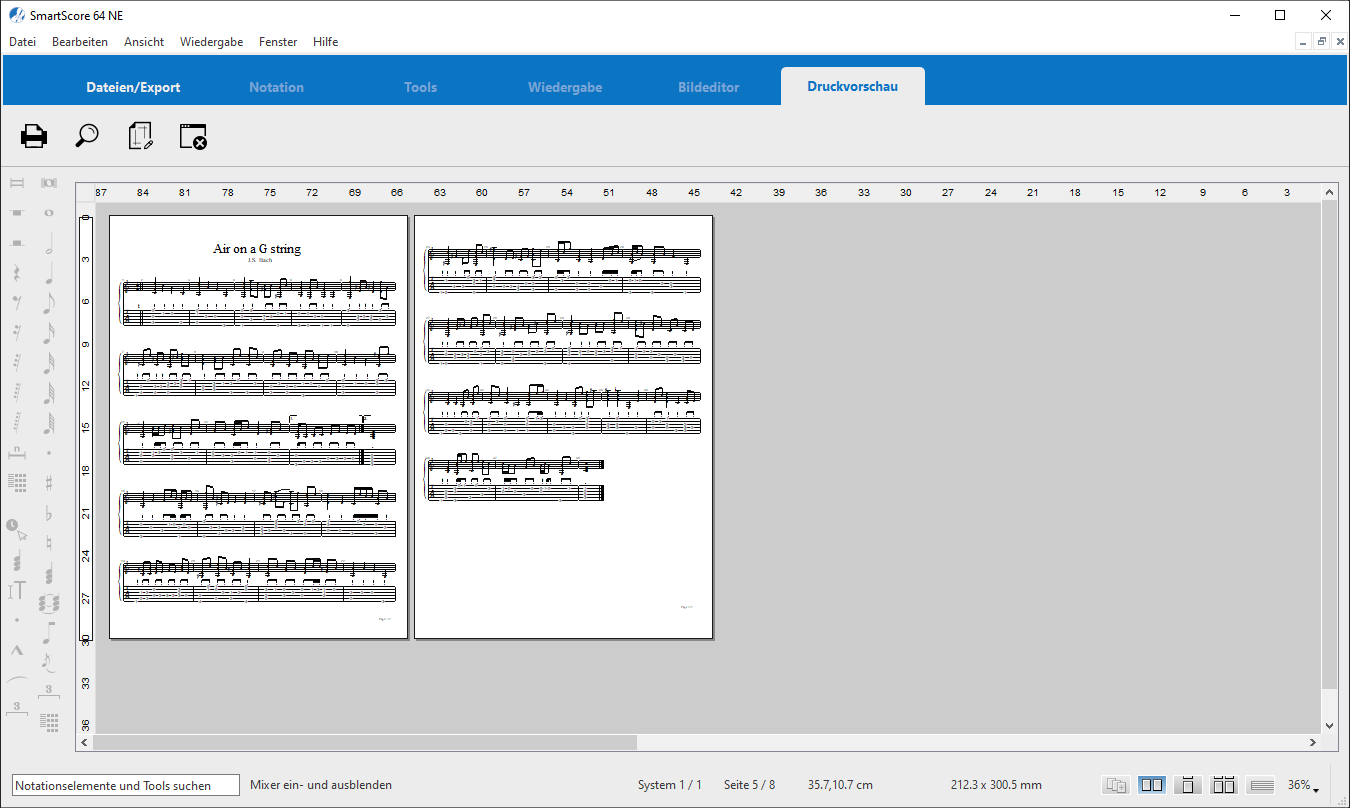Click the continuous lines view icon
Image resolution: width=1350 pixels, height=808 pixels.
click(x=1261, y=785)
